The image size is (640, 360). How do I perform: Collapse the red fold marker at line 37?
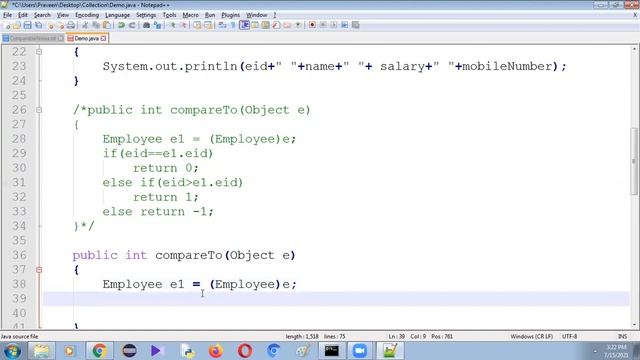click(x=39, y=270)
